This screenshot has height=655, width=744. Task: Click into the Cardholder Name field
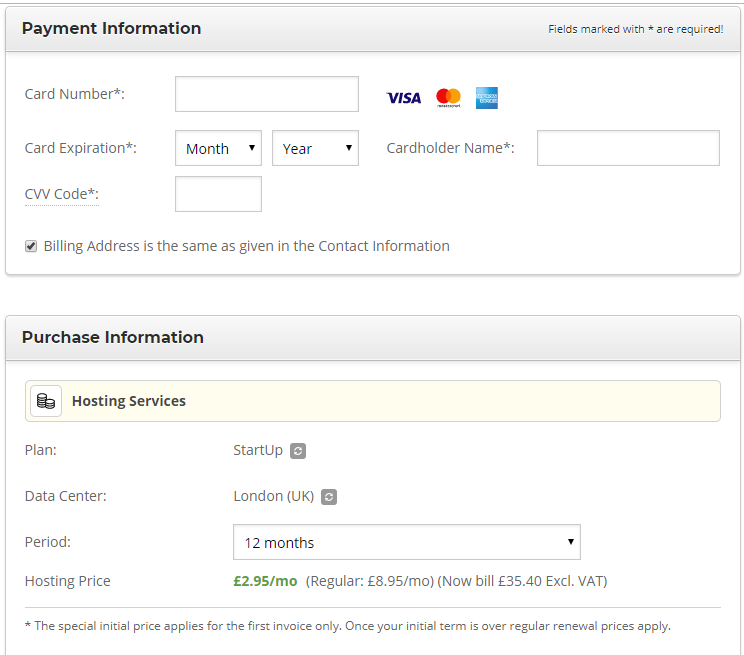coord(628,148)
